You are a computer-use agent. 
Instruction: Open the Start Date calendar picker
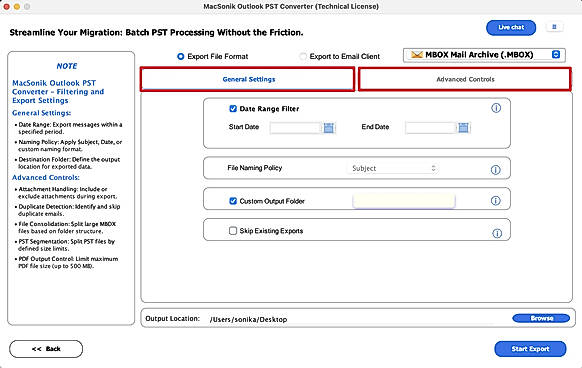tap(328, 128)
